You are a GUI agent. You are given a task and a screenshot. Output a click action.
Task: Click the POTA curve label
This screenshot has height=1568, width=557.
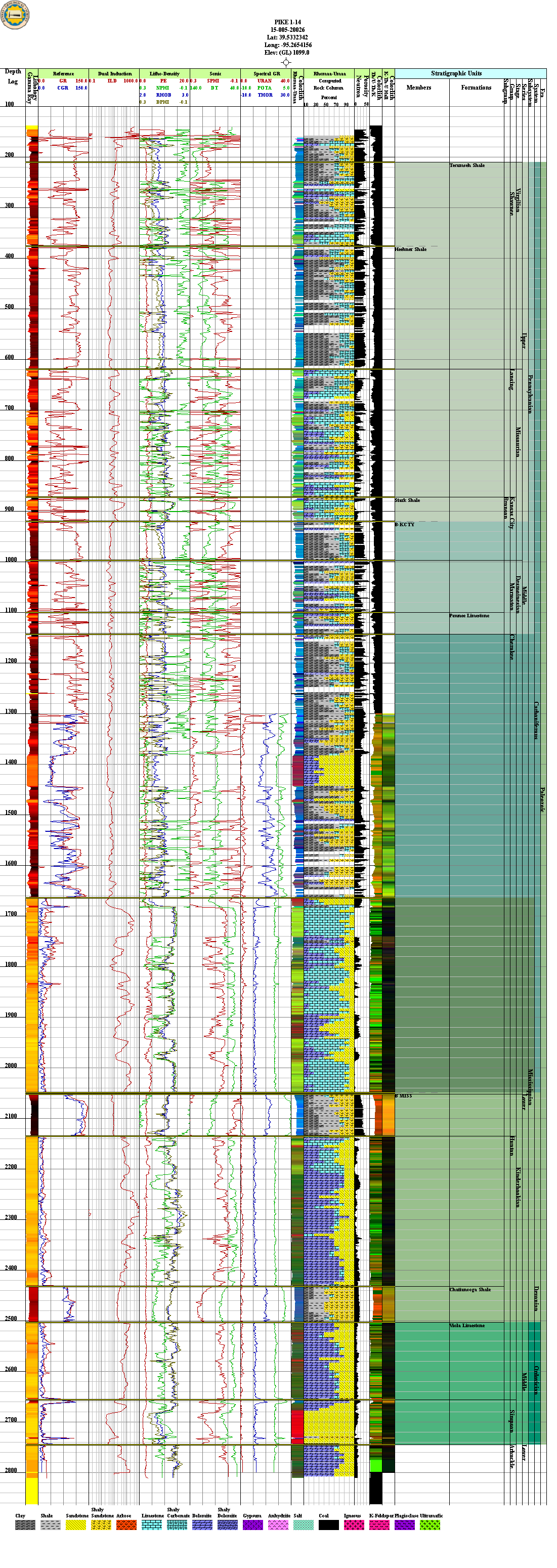pos(264,88)
